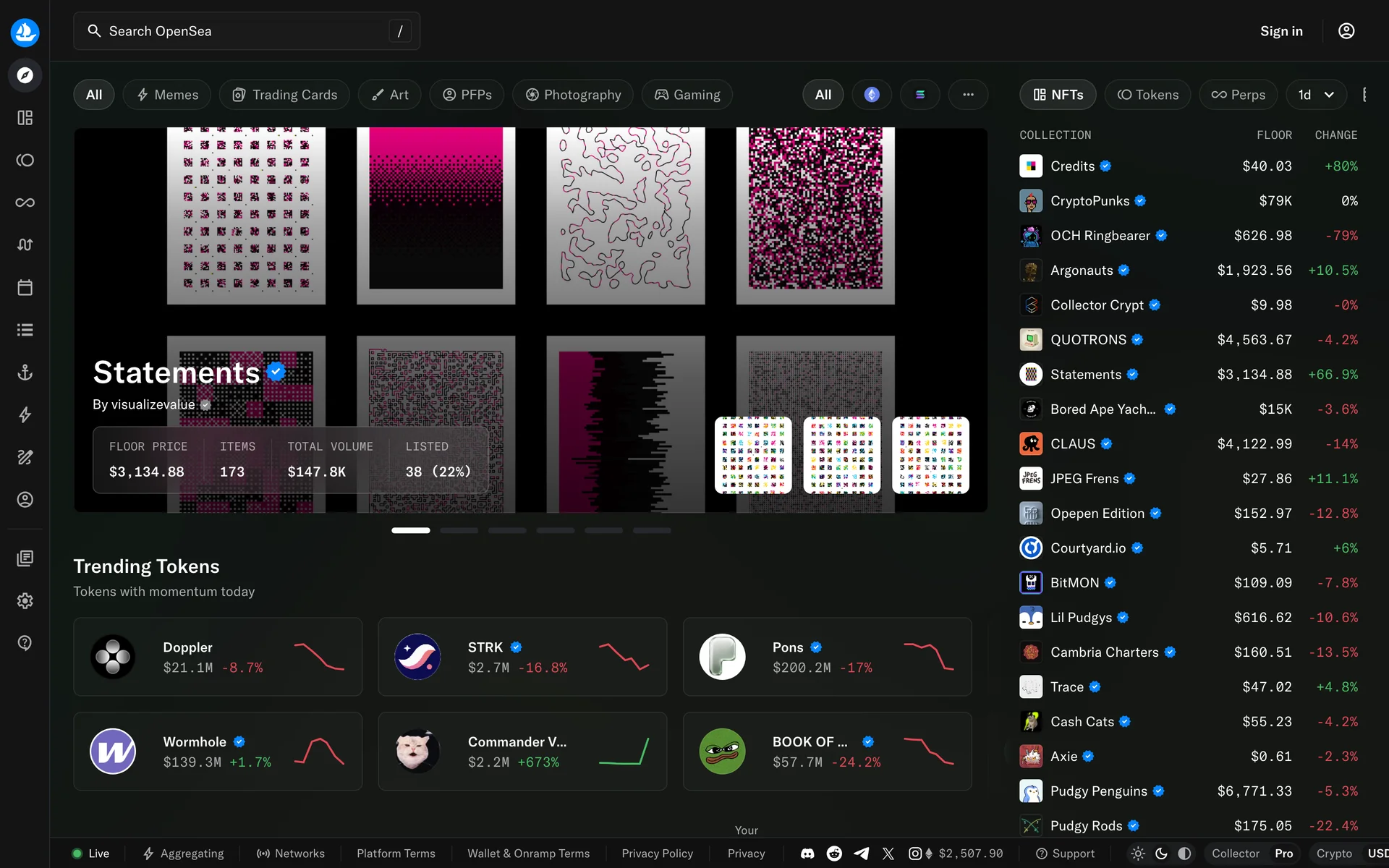
Task: Filter by Ethereum chain icon
Action: 872,95
